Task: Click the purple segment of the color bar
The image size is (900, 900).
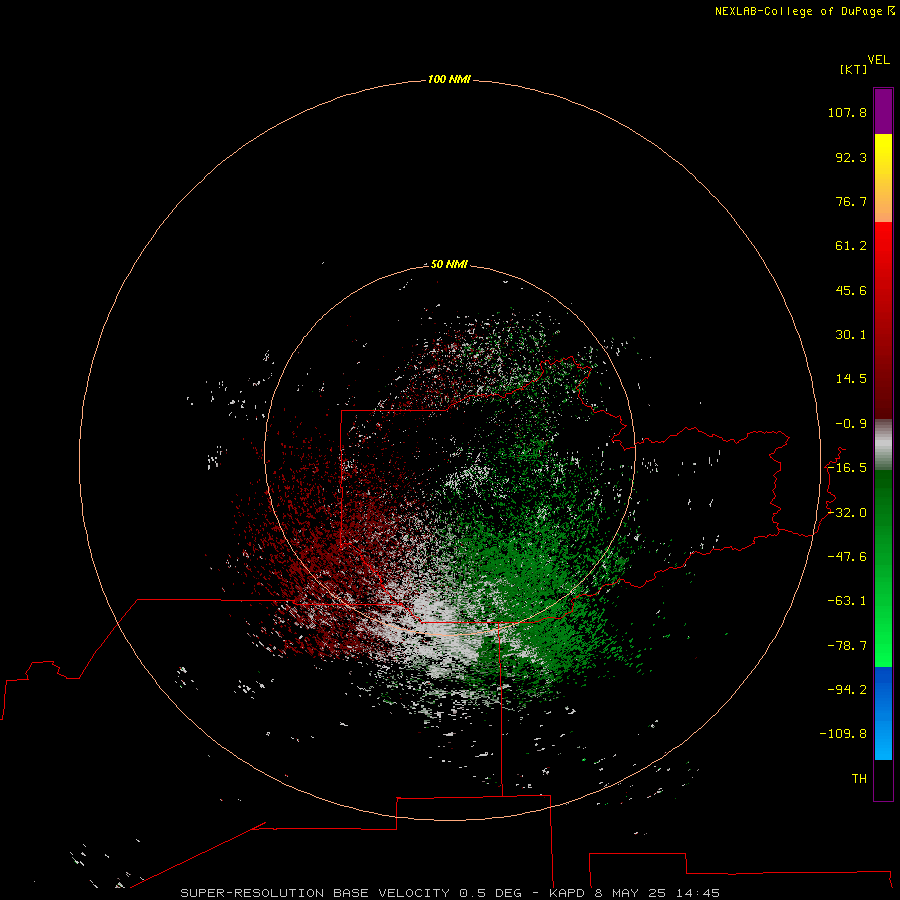Action: pos(883,111)
